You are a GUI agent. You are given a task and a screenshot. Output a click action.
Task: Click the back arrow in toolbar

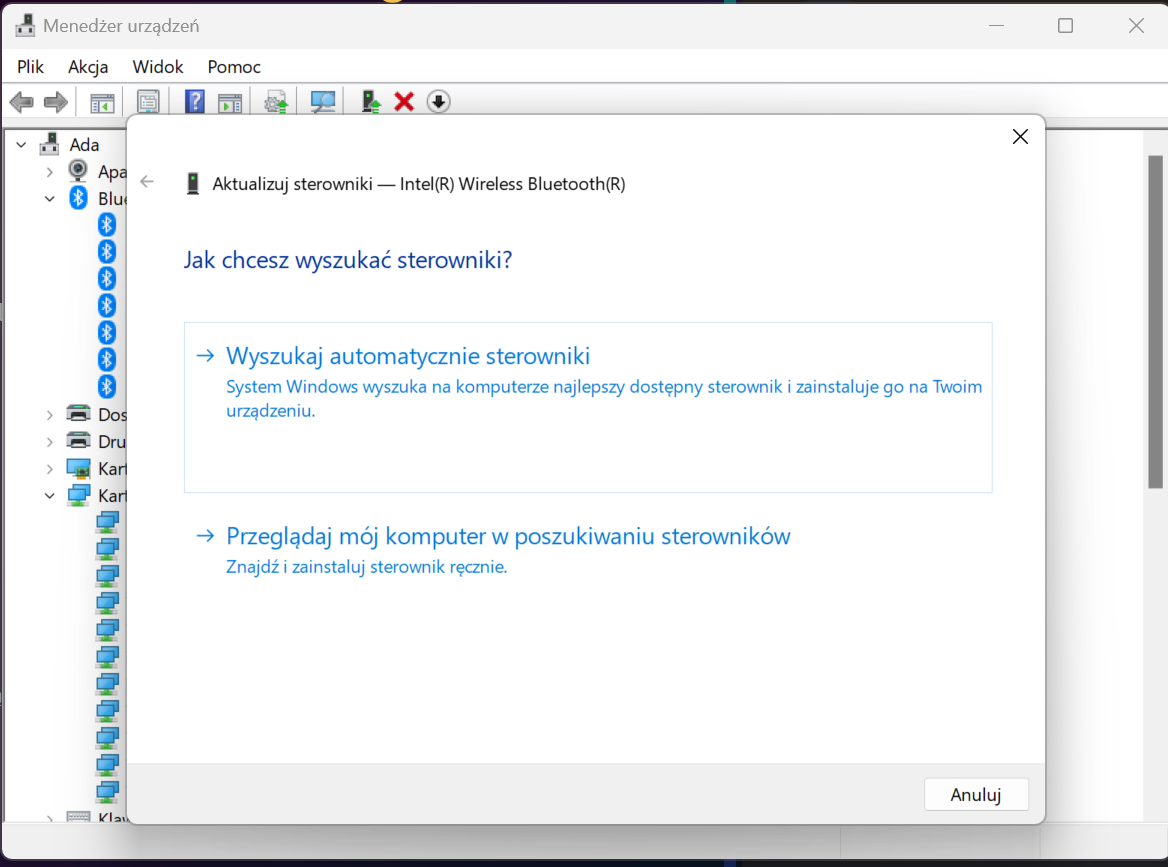point(22,102)
